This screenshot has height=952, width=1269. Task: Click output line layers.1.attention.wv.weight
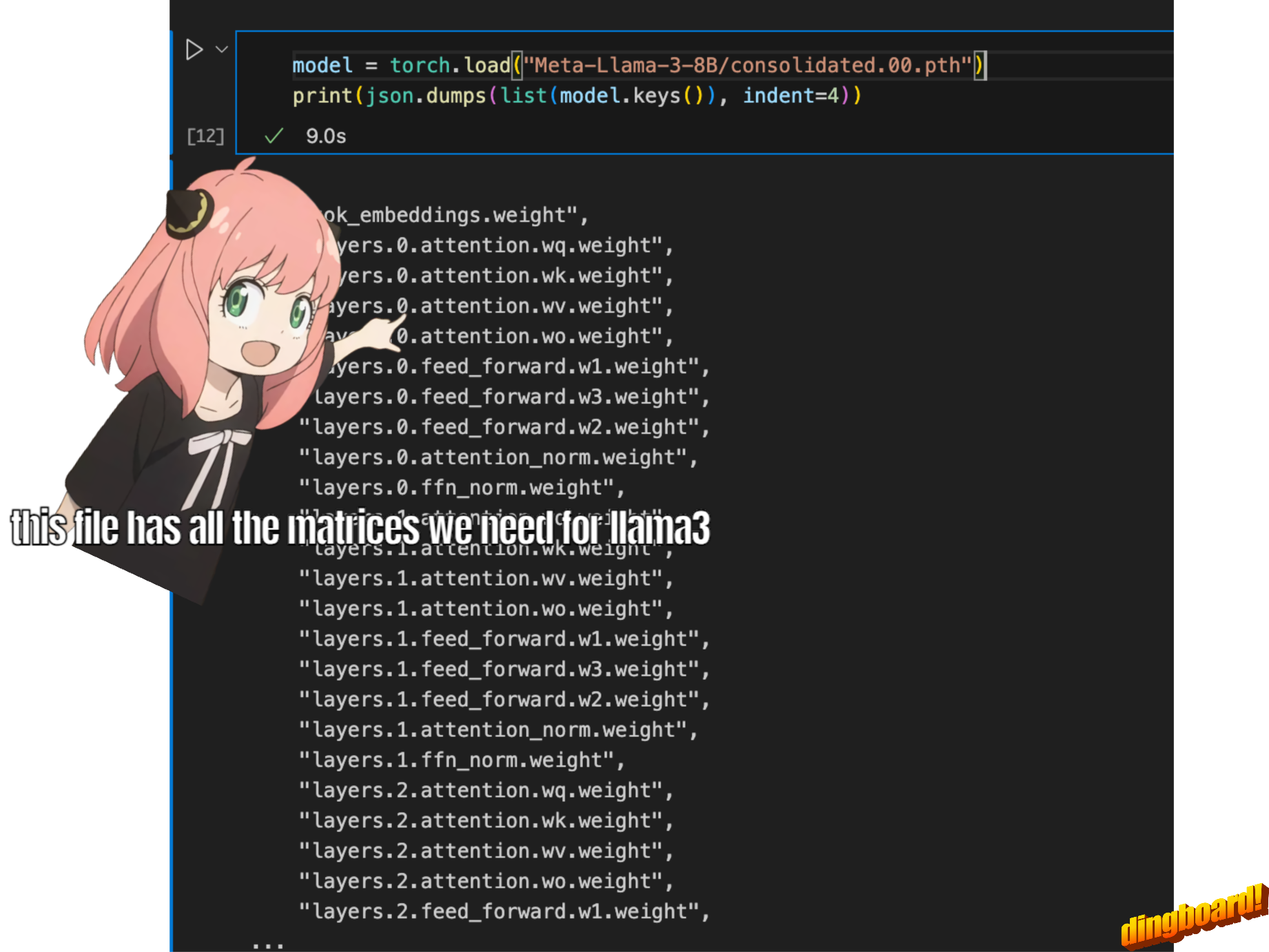tap(486, 579)
